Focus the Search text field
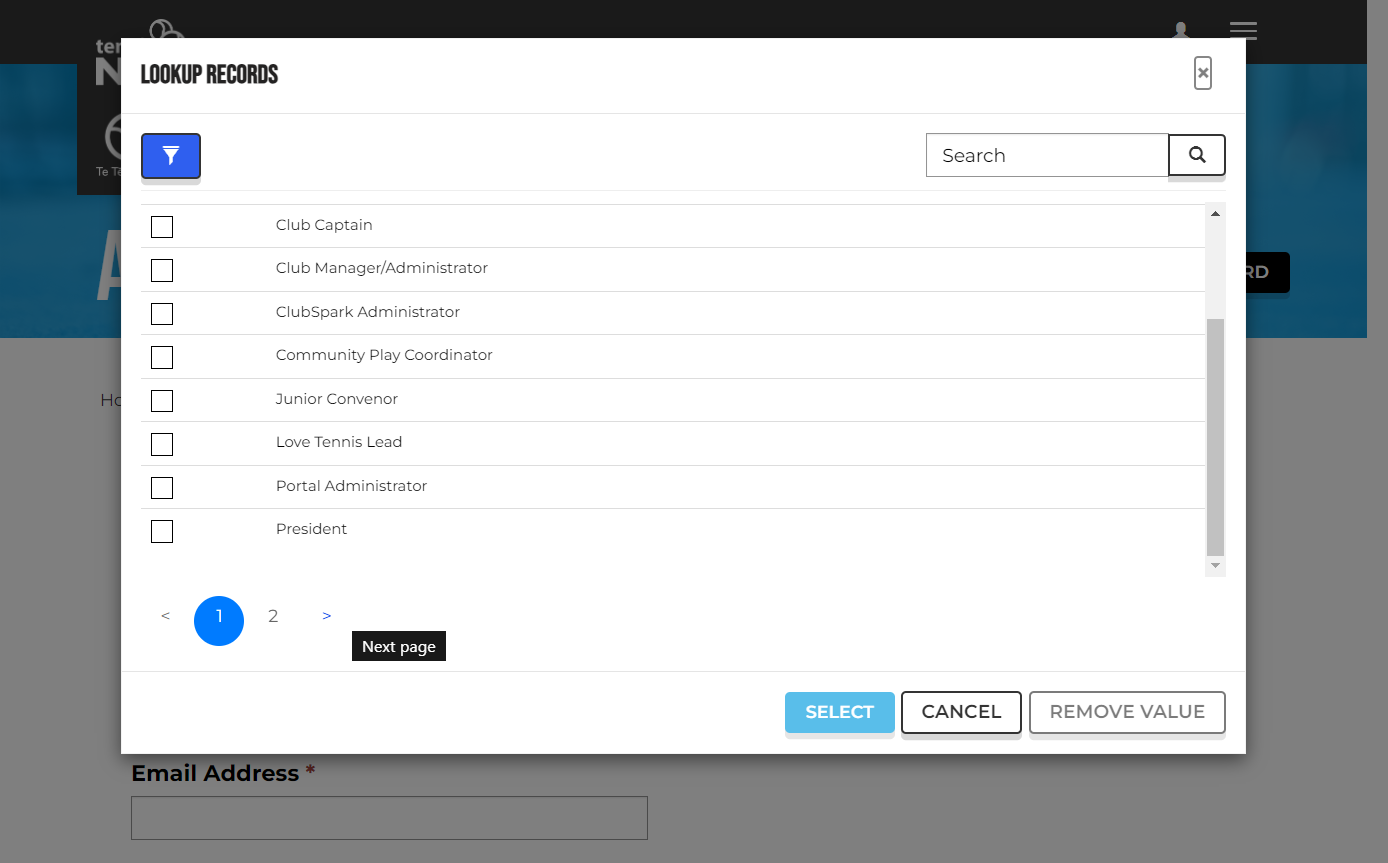 coord(1047,155)
